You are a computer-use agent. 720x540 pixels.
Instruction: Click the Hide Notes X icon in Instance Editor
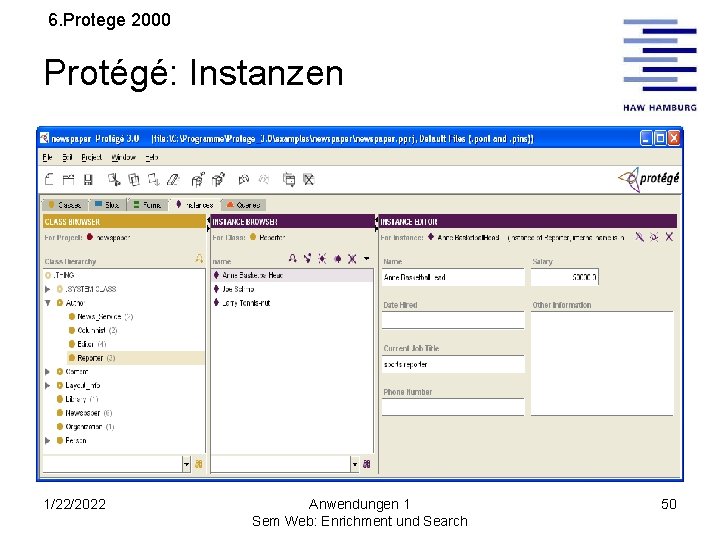(x=669, y=237)
